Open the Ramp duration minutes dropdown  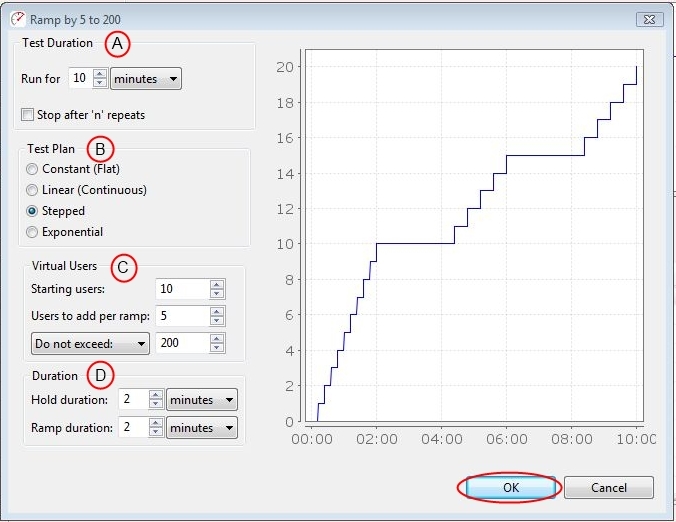(x=202, y=428)
